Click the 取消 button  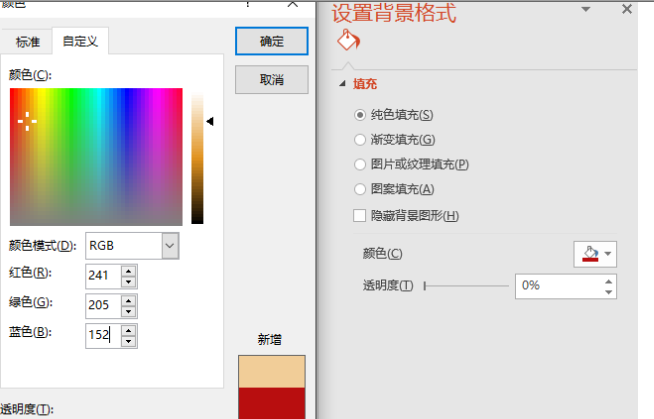pyautogui.click(x=272, y=80)
